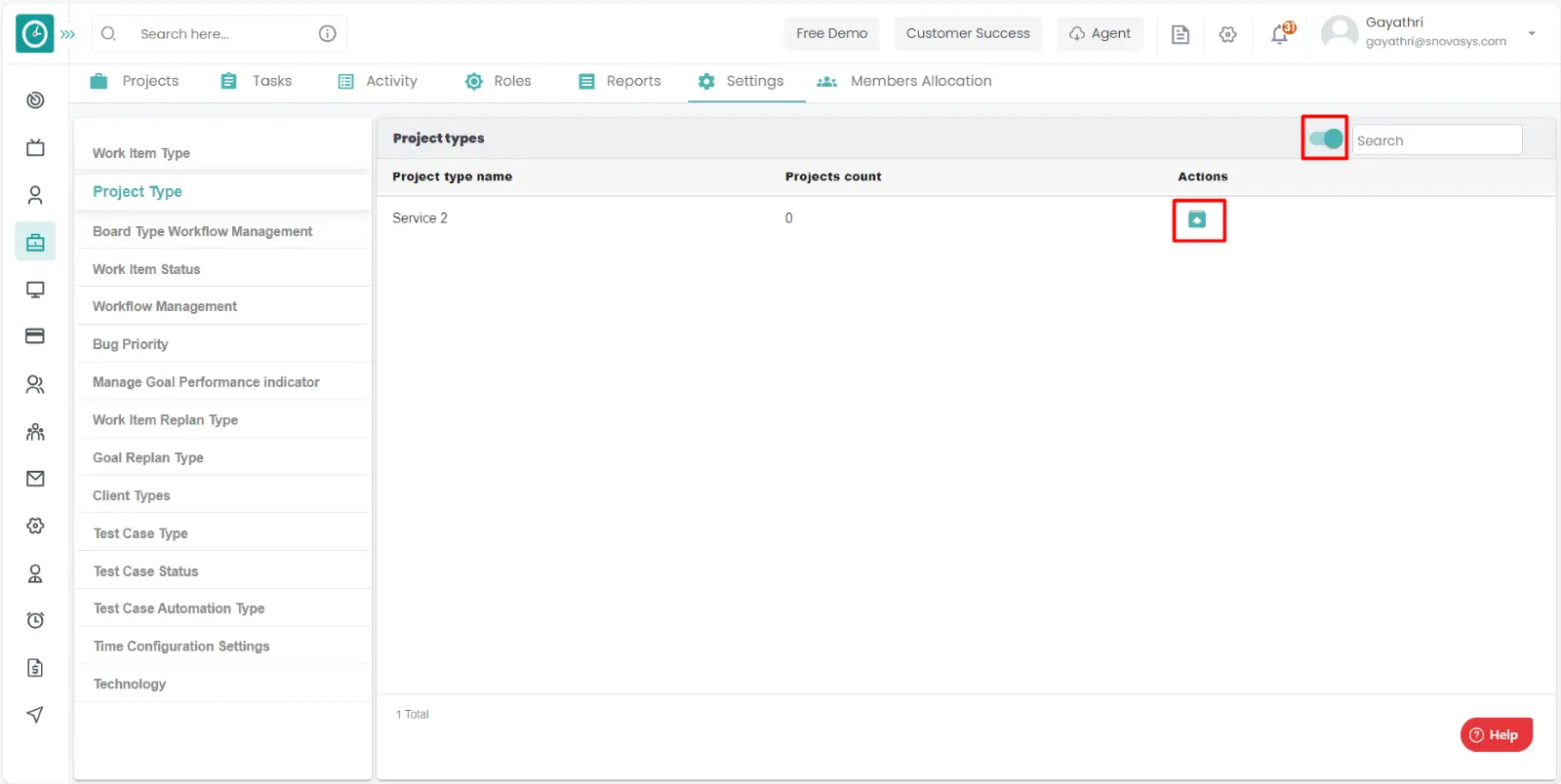Select Work Item Type setting
The height and width of the screenshot is (784, 1561).
[222, 153]
